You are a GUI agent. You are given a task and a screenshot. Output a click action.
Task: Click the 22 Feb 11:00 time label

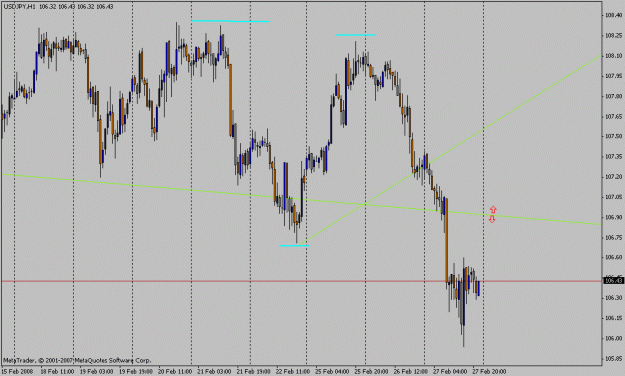point(293,372)
